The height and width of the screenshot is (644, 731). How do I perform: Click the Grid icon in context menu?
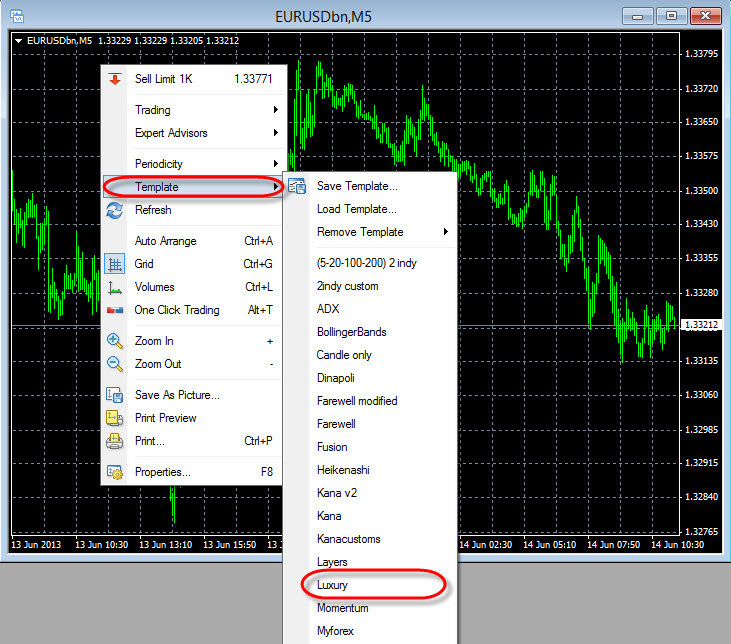(115, 264)
